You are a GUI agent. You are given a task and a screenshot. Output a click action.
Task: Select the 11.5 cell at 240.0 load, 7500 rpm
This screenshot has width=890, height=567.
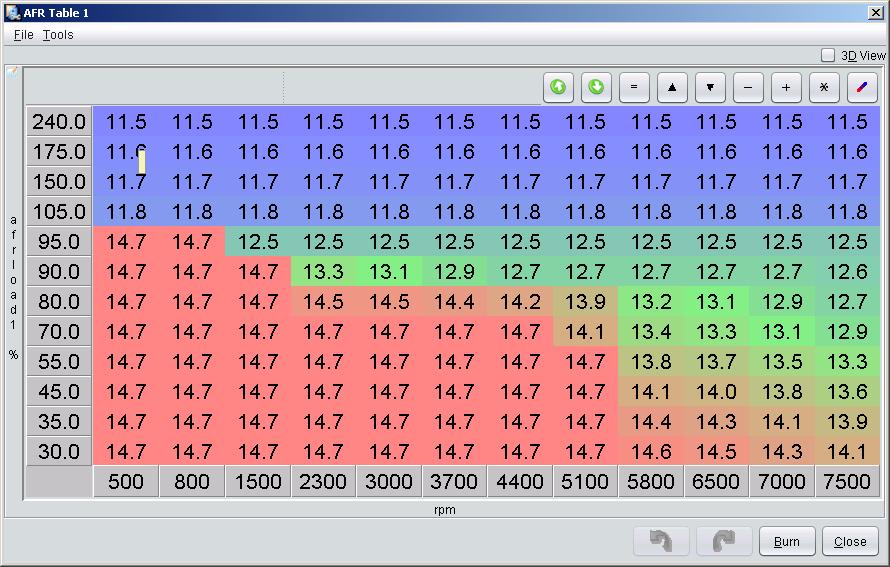click(x=847, y=121)
